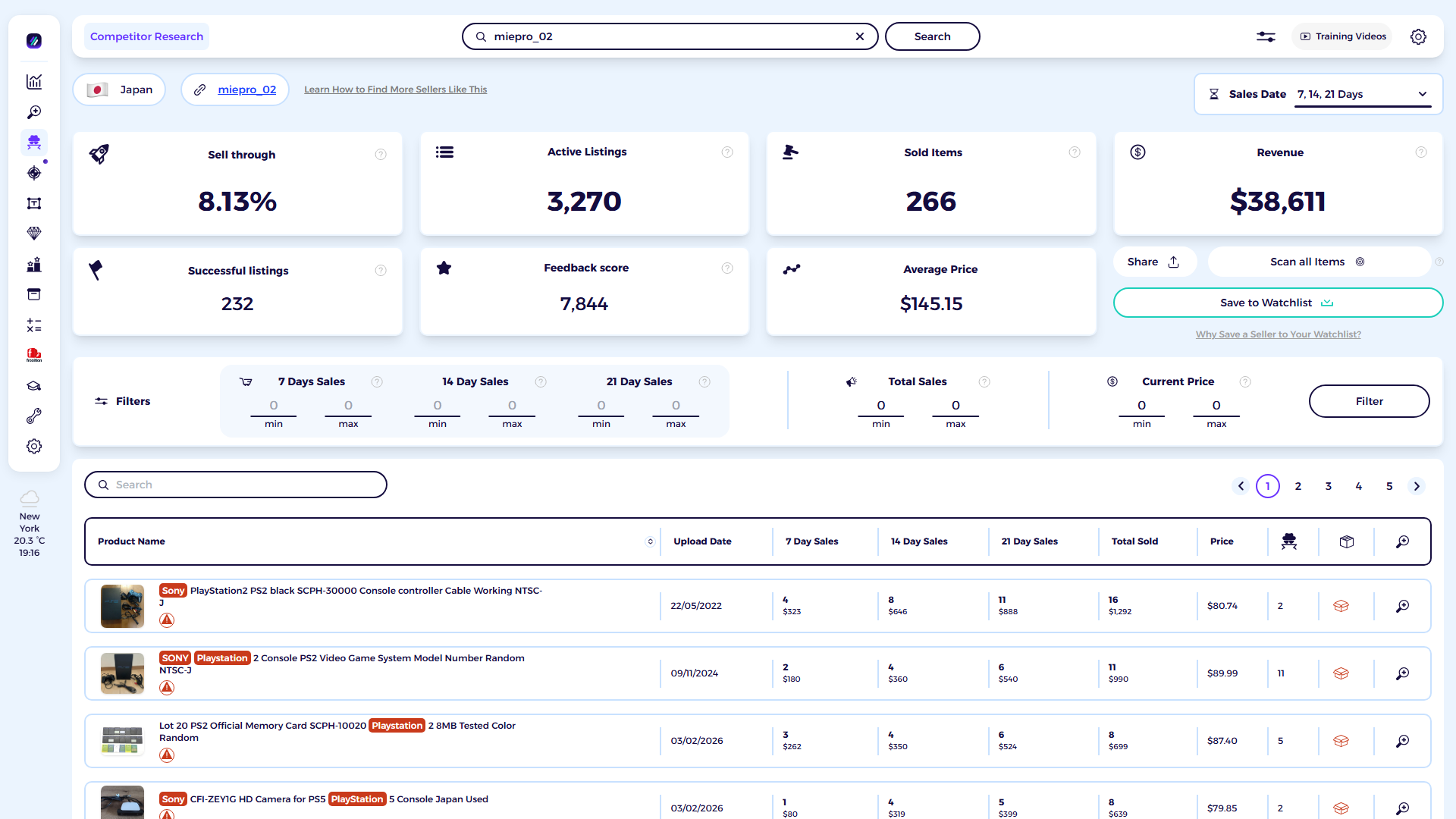Screen dimensions: 1456x819
Task: Show Sell through help tooltip
Action: click(x=381, y=155)
